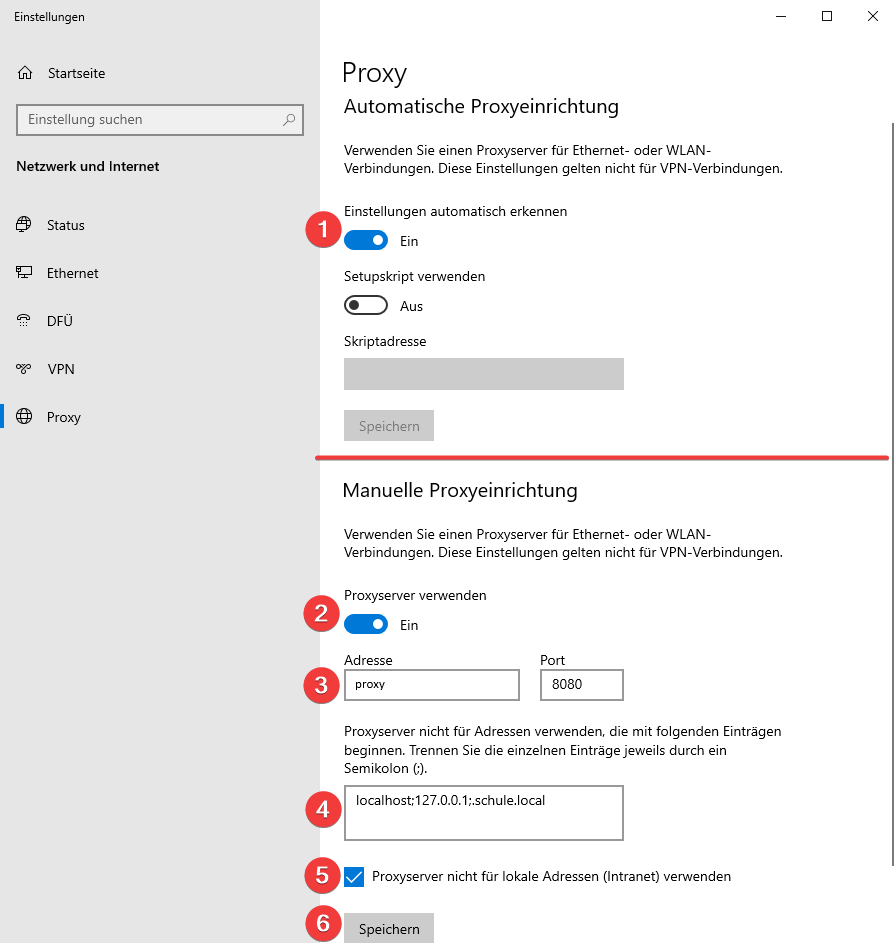
Task: Enable the 'Setupskript verwenden' toggle
Action: [x=366, y=306]
